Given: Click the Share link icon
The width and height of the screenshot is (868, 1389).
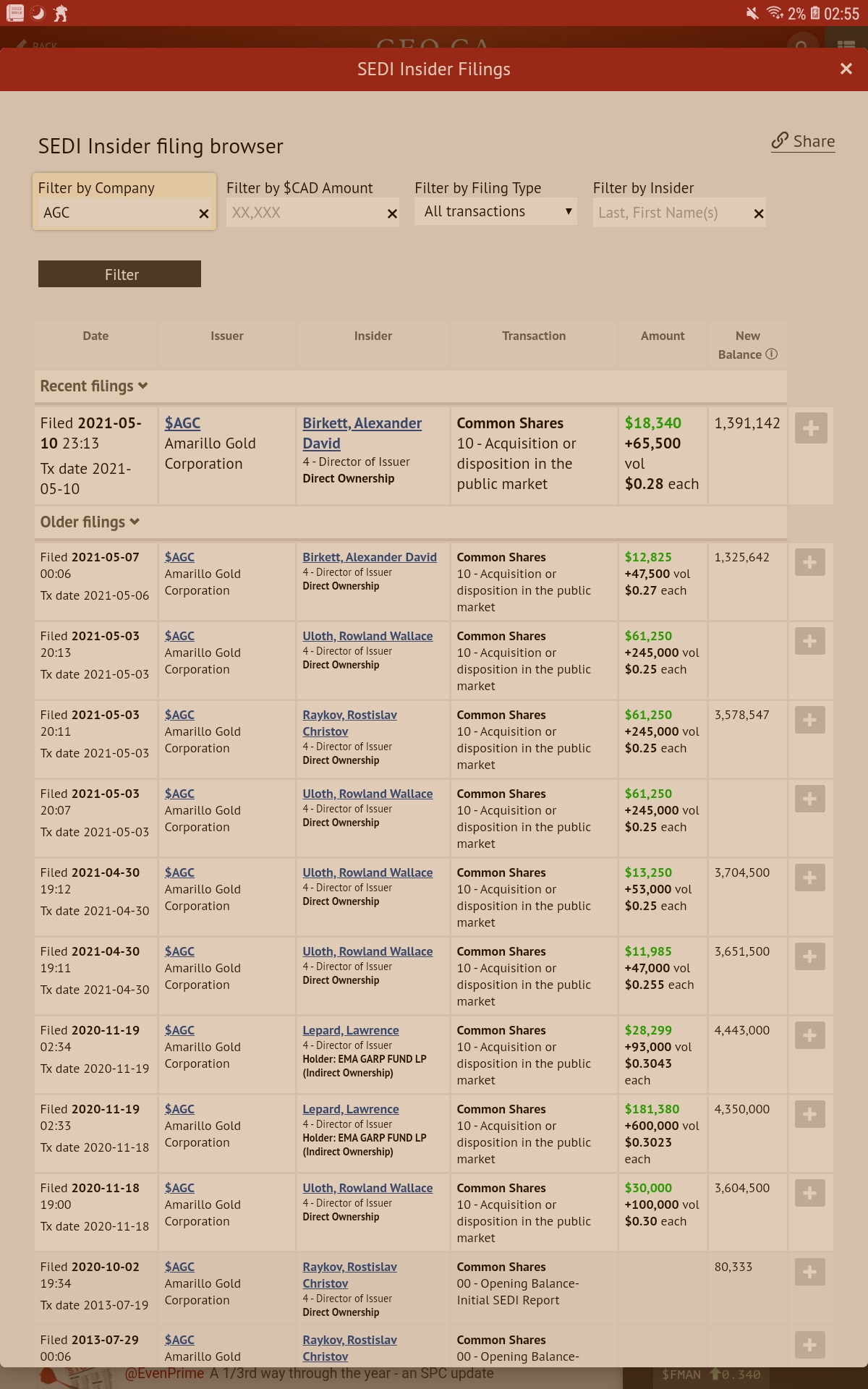Looking at the screenshot, I should tap(780, 140).
